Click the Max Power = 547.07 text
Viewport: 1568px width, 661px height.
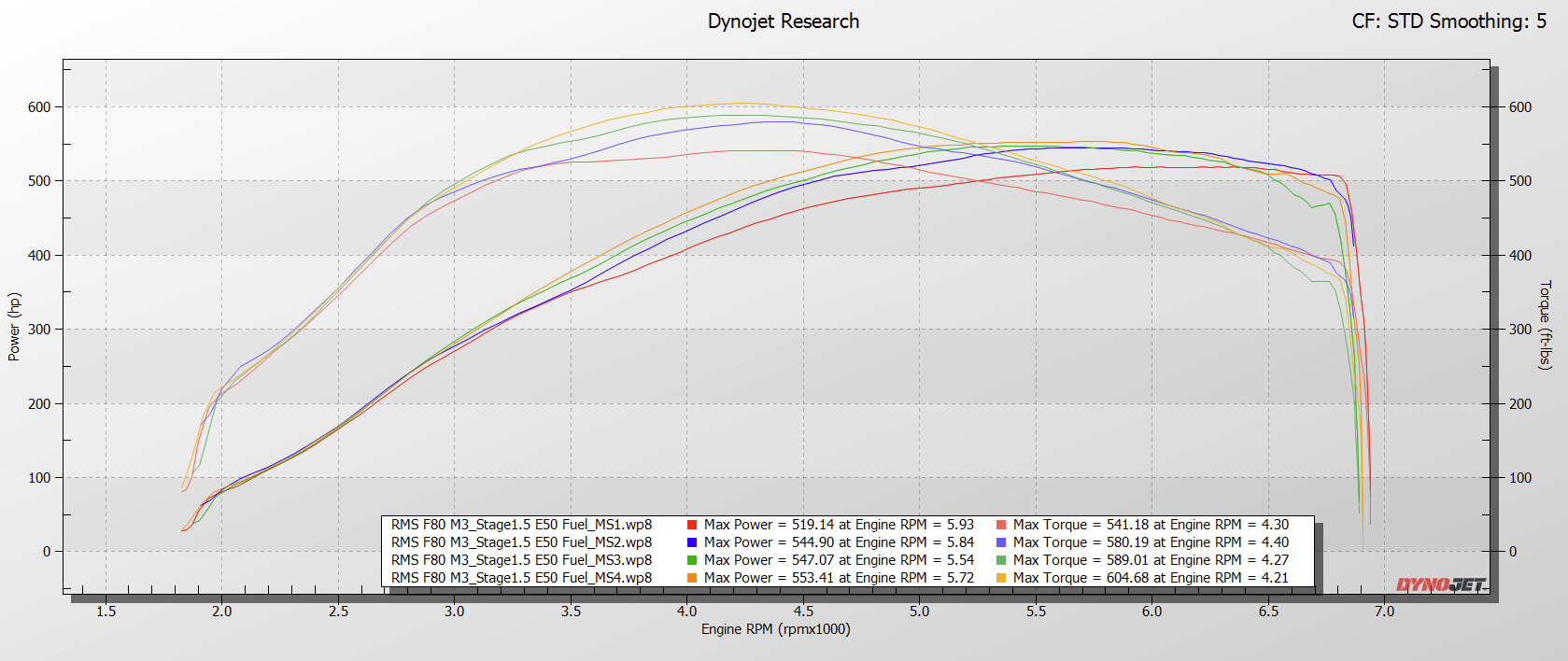(x=769, y=560)
